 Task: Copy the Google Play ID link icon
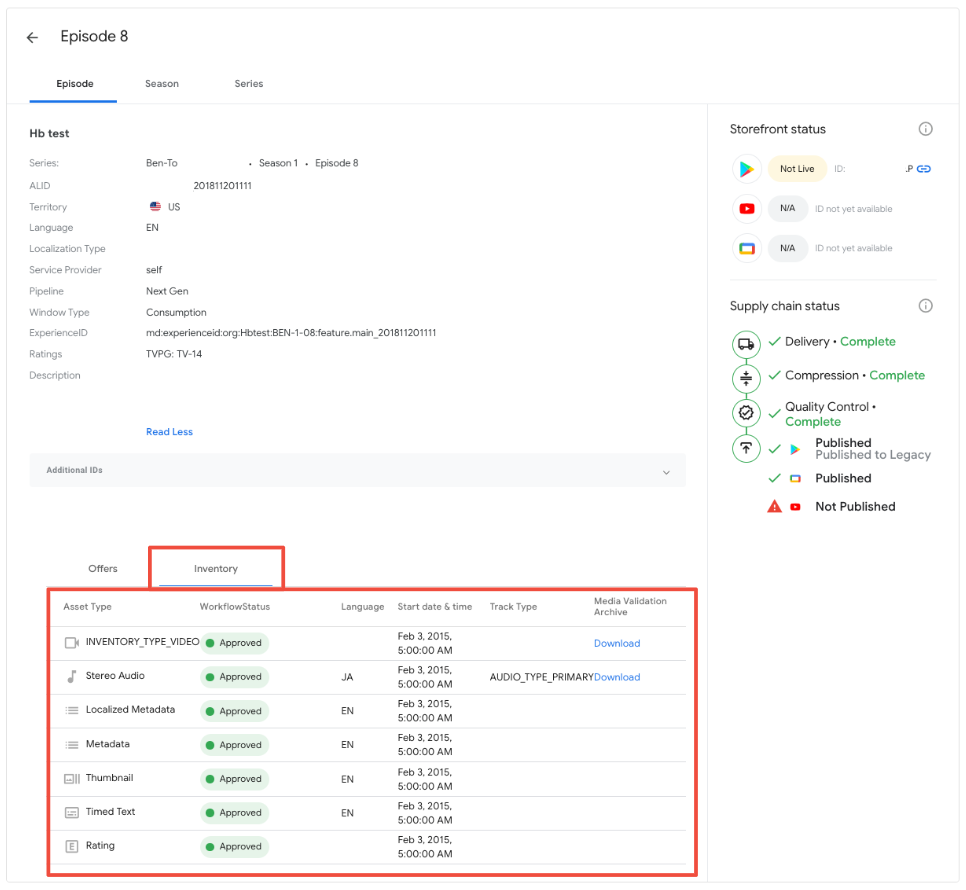coord(923,169)
